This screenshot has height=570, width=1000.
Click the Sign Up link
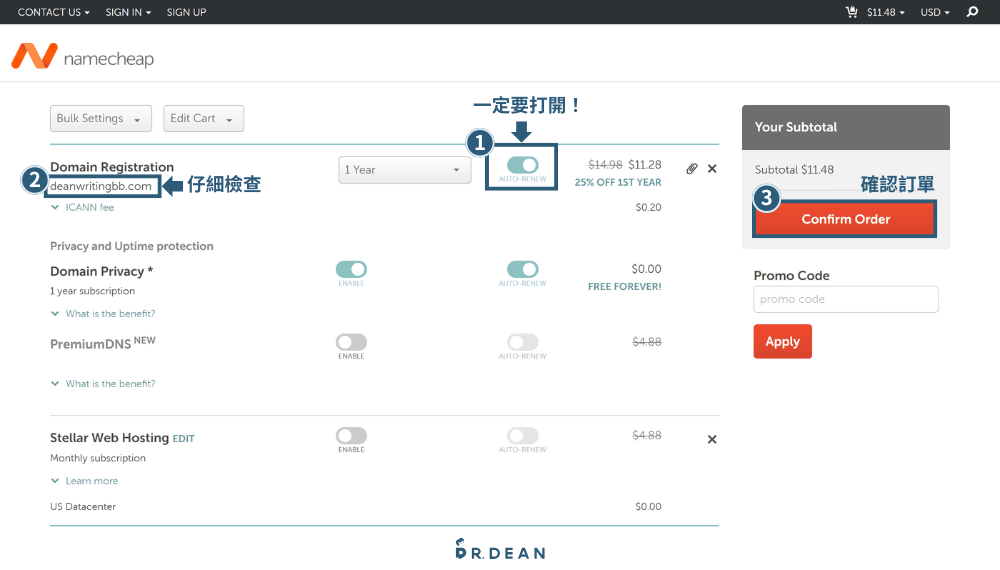coord(186,12)
